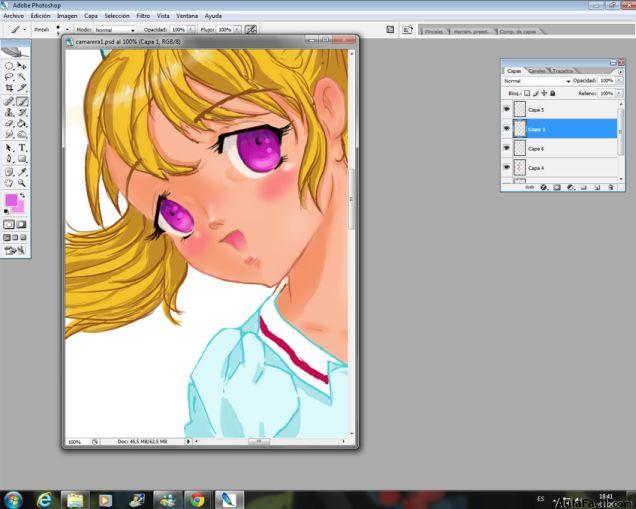
Task: Select the Dodge tool
Action: point(22,134)
